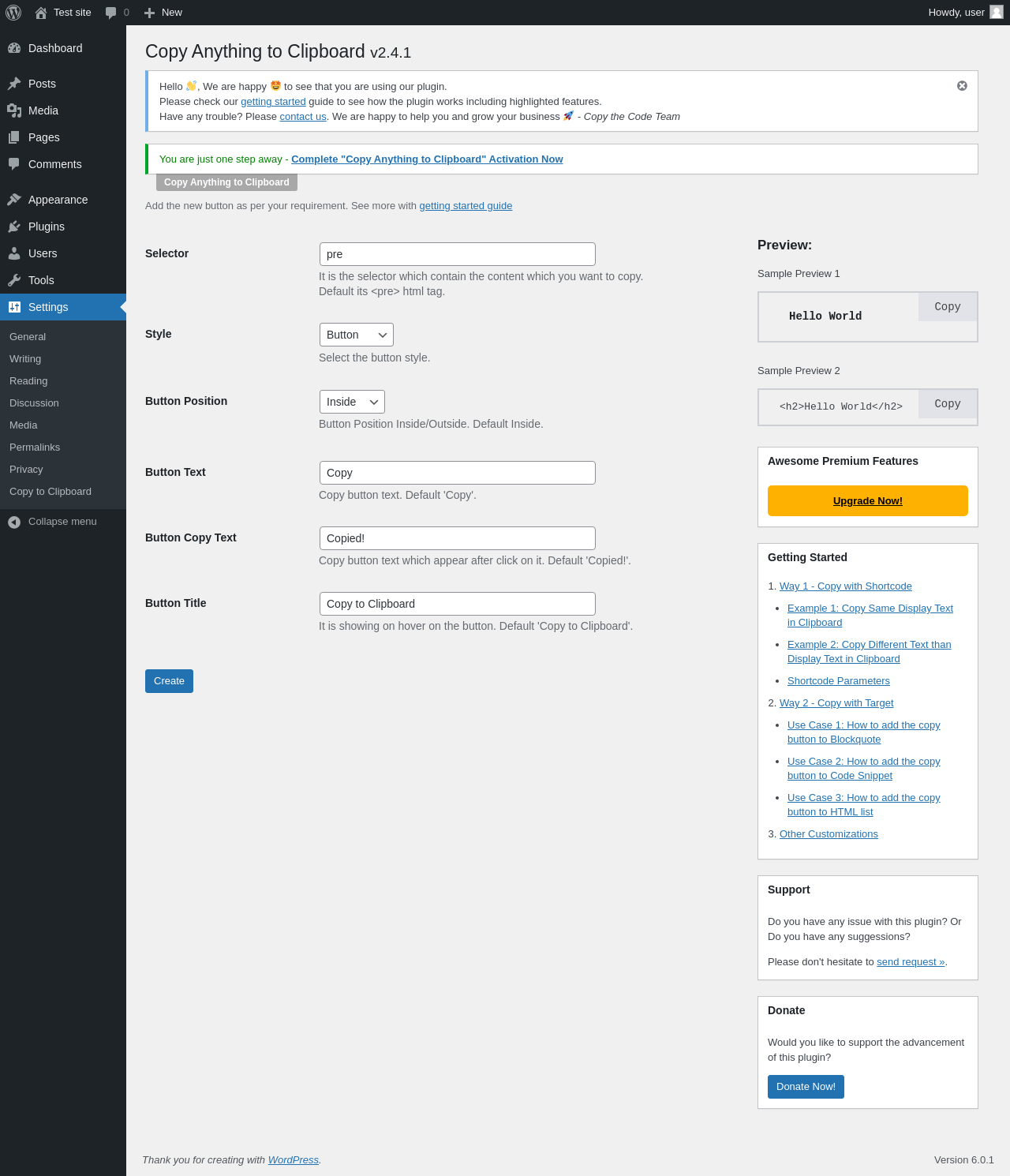Image resolution: width=1010 pixels, height=1176 pixels.
Task: Focus the Button Copy Text input field
Action: (x=458, y=538)
